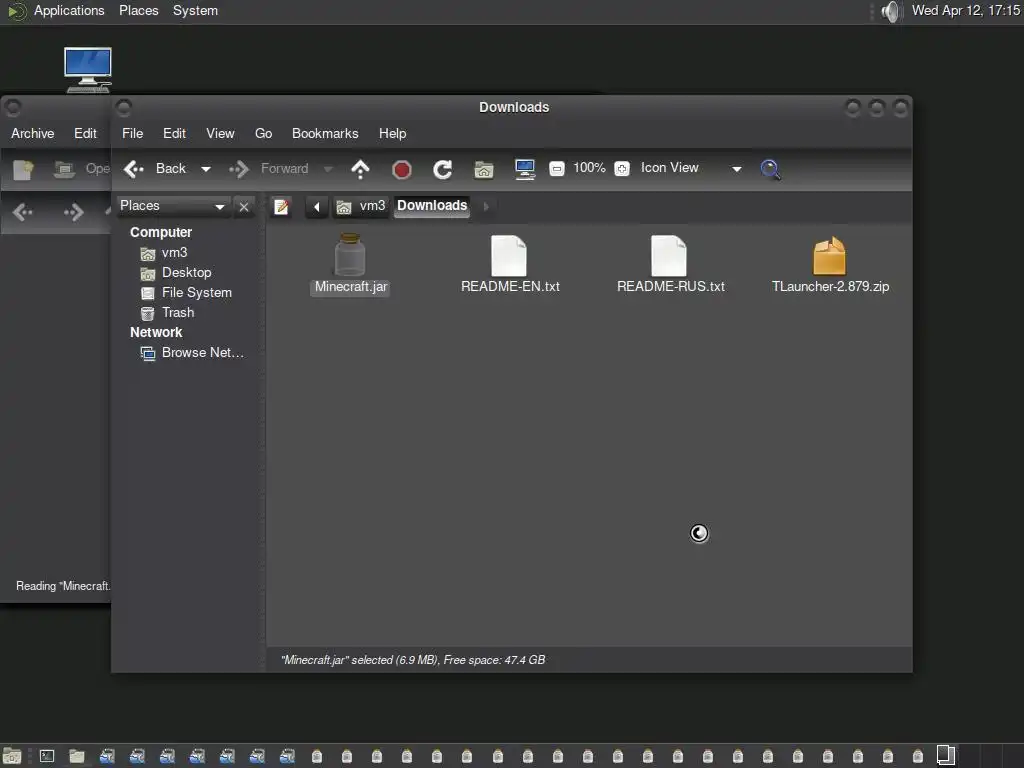The image size is (1024, 768).
Task: Open Trash from sidebar
Action: pos(167,313)
